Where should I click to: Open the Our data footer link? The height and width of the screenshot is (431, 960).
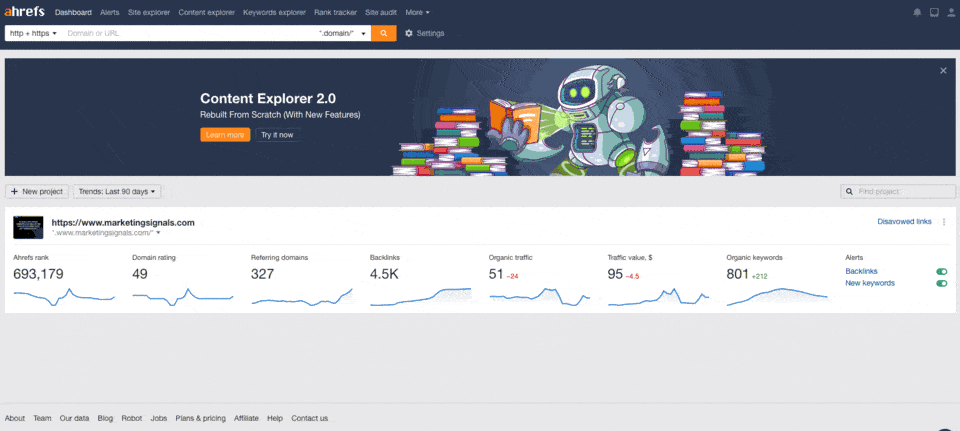[x=74, y=418]
